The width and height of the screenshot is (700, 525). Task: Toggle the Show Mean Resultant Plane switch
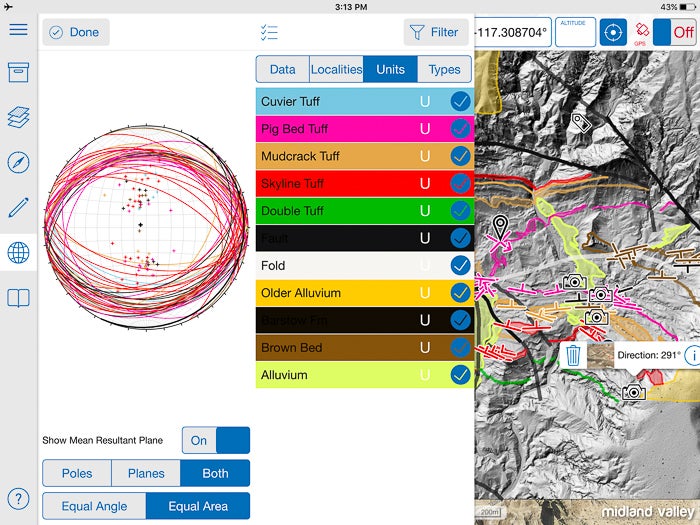click(x=215, y=440)
